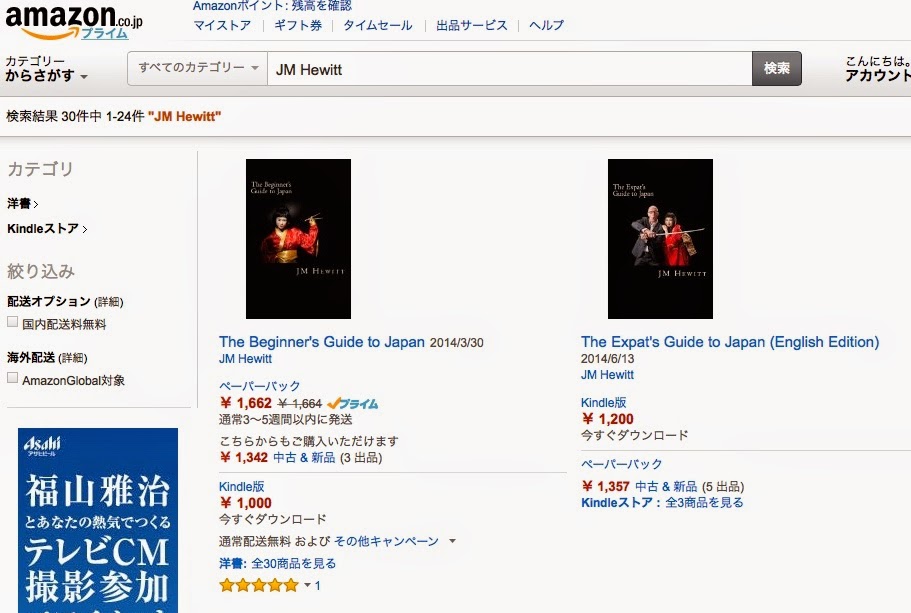This screenshot has width=911, height=613.
Task: Open the five-star rating of Beginner's Guide
Action: 259,585
